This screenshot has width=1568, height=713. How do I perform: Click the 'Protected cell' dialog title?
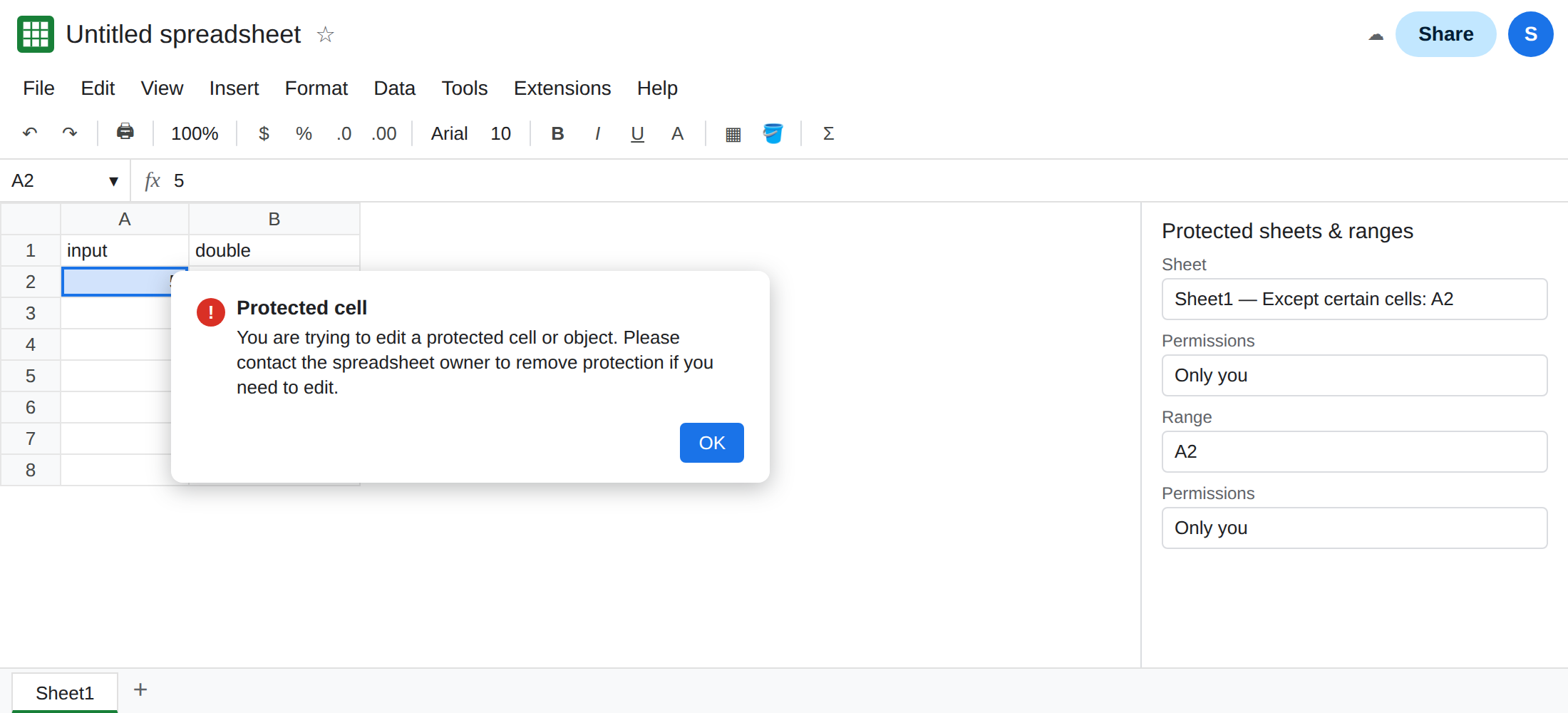coord(301,307)
